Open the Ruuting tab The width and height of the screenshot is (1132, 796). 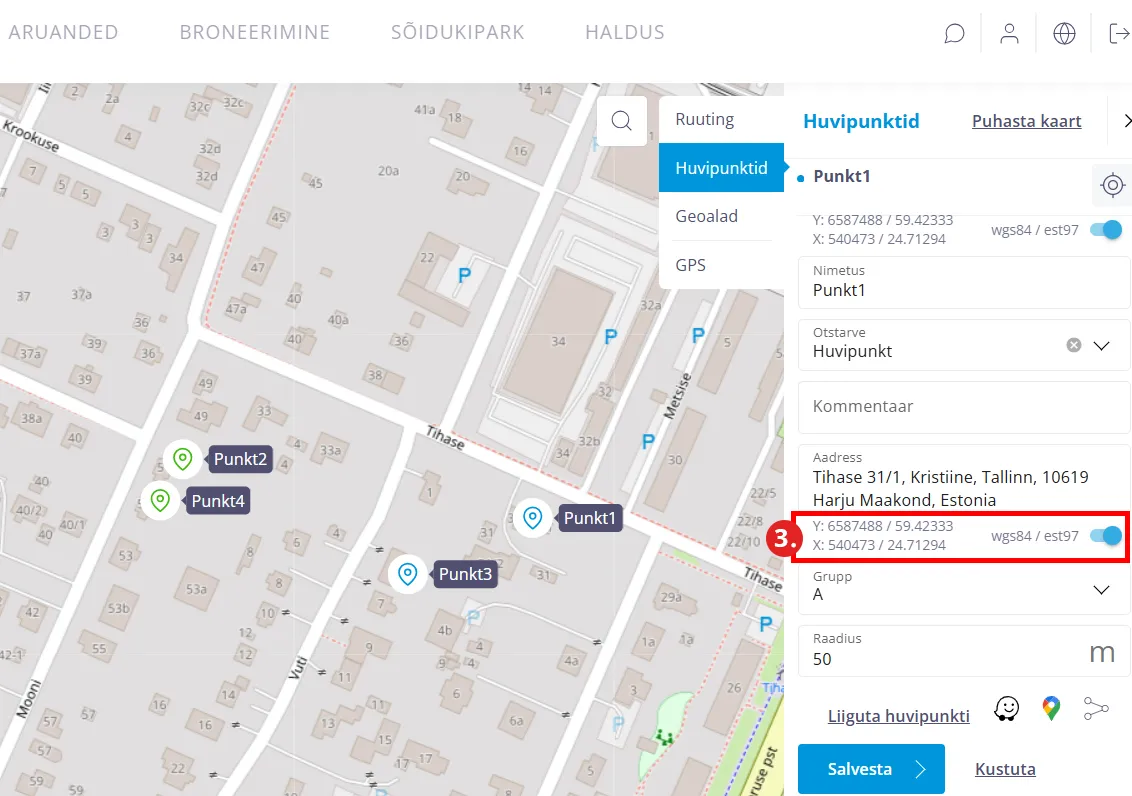click(705, 119)
